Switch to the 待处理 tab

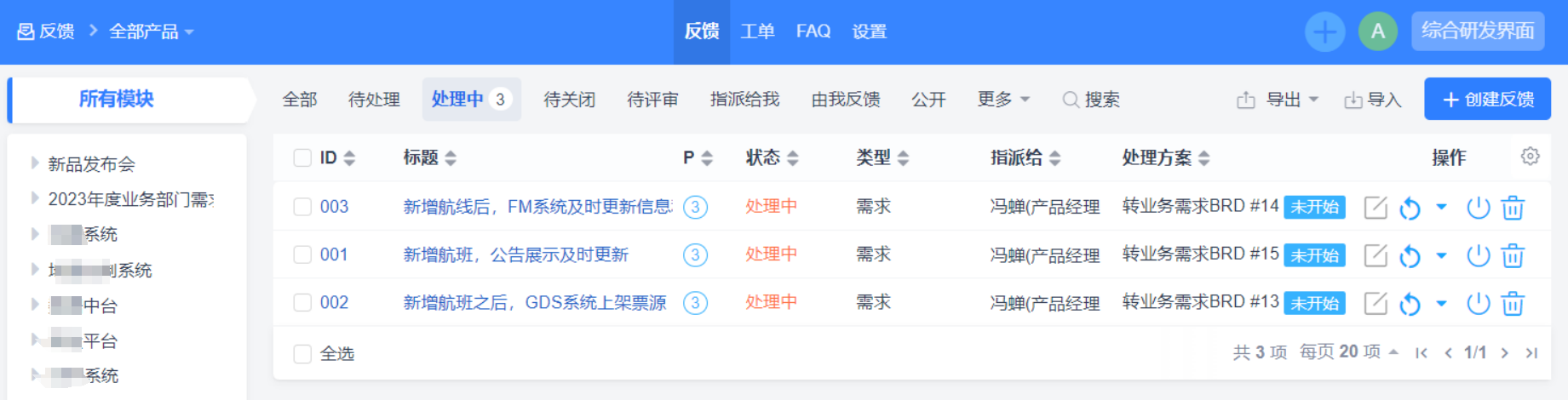pyautogui.click(x=374, y=100)
